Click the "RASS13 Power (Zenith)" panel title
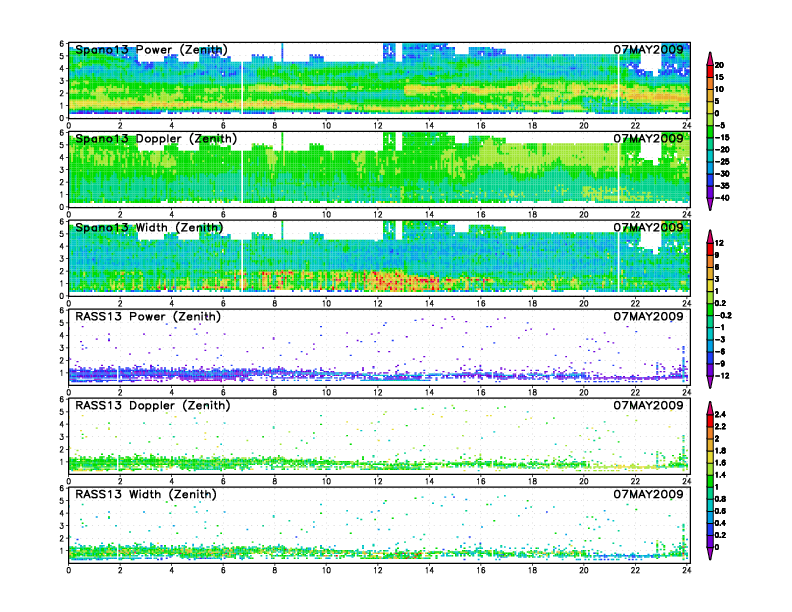The height and width of the screenshot is (612, 792). coord(148,317)
